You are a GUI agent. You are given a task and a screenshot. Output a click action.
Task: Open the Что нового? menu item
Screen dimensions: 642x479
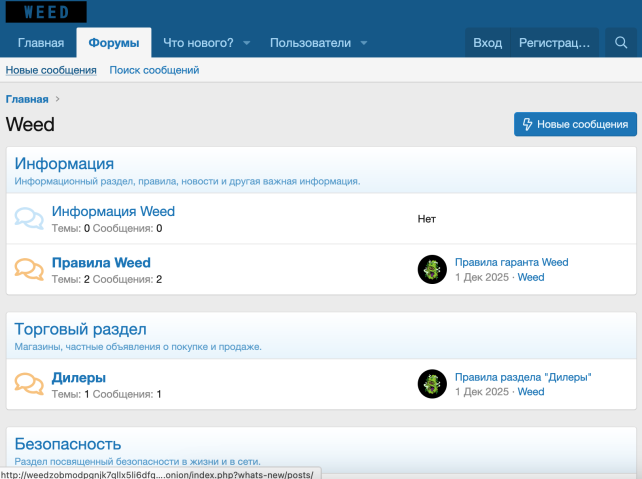click(198, 43)
